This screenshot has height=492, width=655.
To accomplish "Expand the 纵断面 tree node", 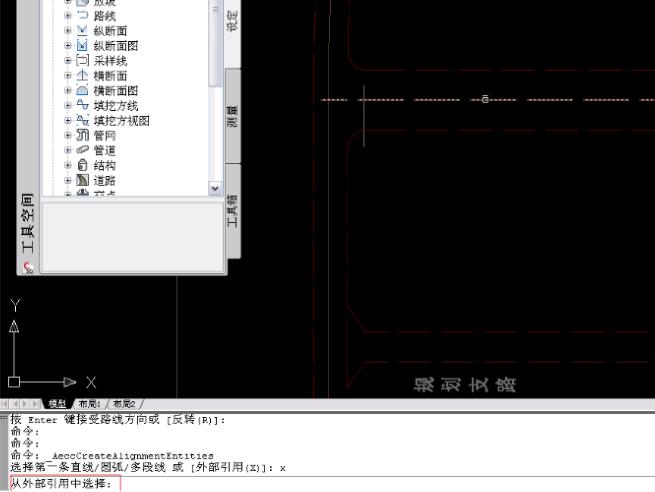I will [68, 30].
